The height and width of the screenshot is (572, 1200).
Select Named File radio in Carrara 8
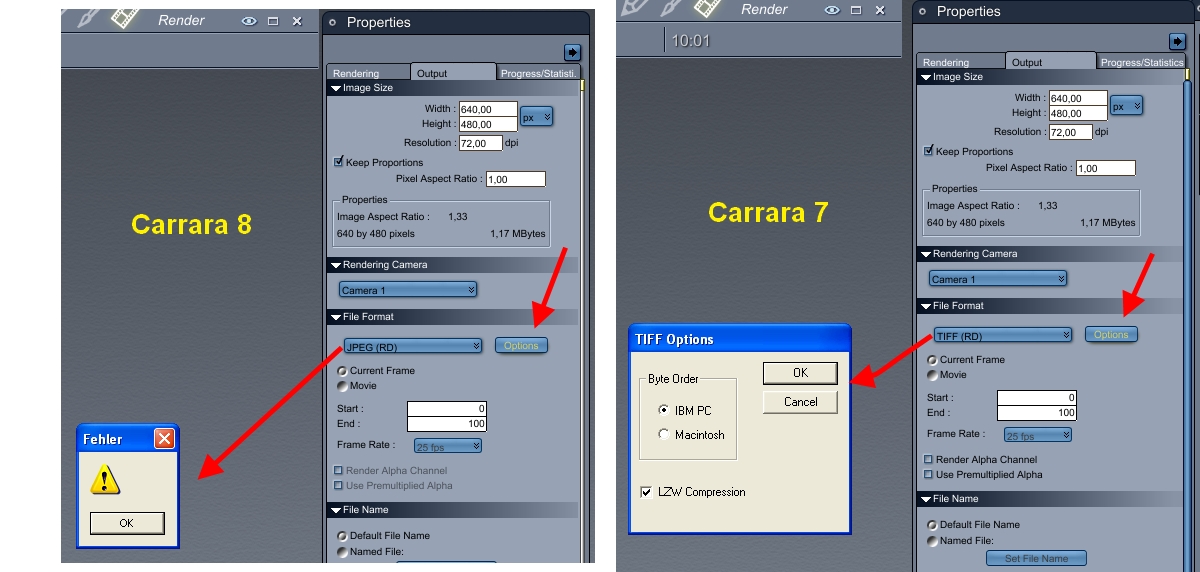(343, 551)
